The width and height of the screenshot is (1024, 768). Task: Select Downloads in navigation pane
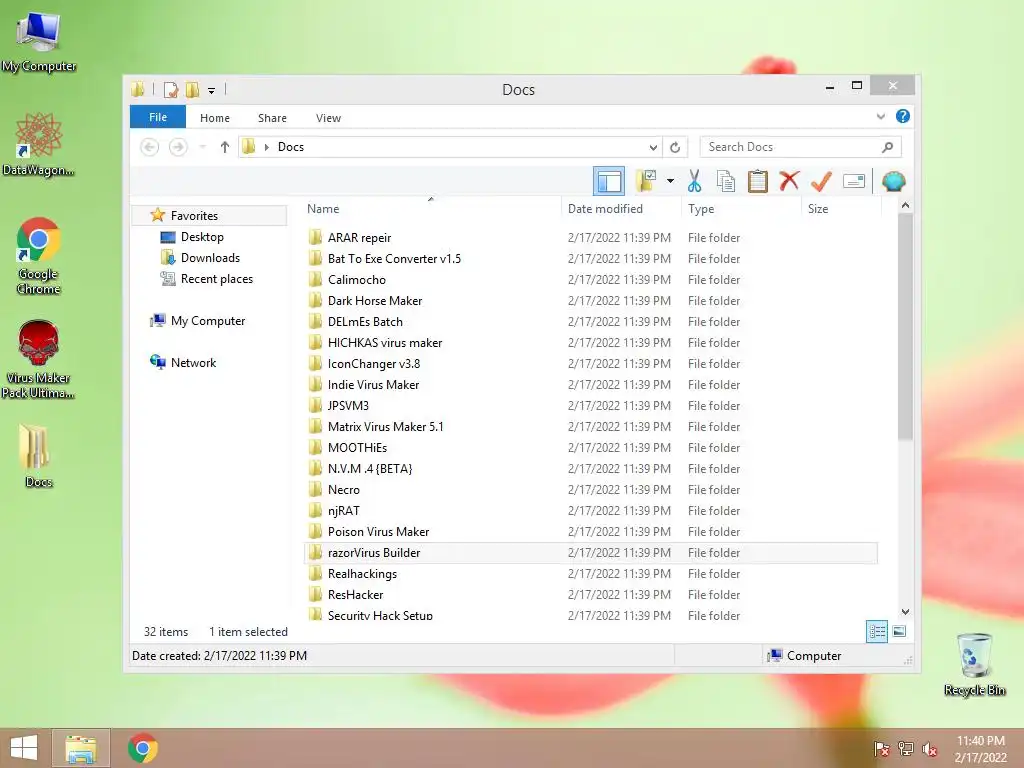[x=210, y=258]
